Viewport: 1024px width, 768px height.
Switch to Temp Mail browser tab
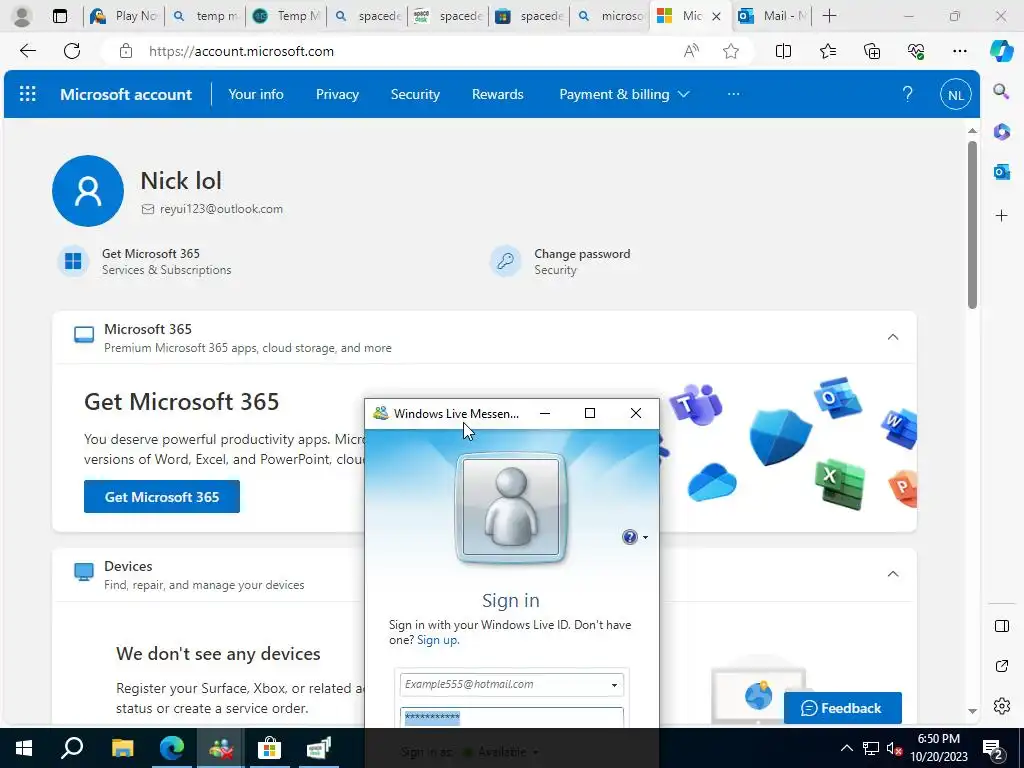point(285,16)
